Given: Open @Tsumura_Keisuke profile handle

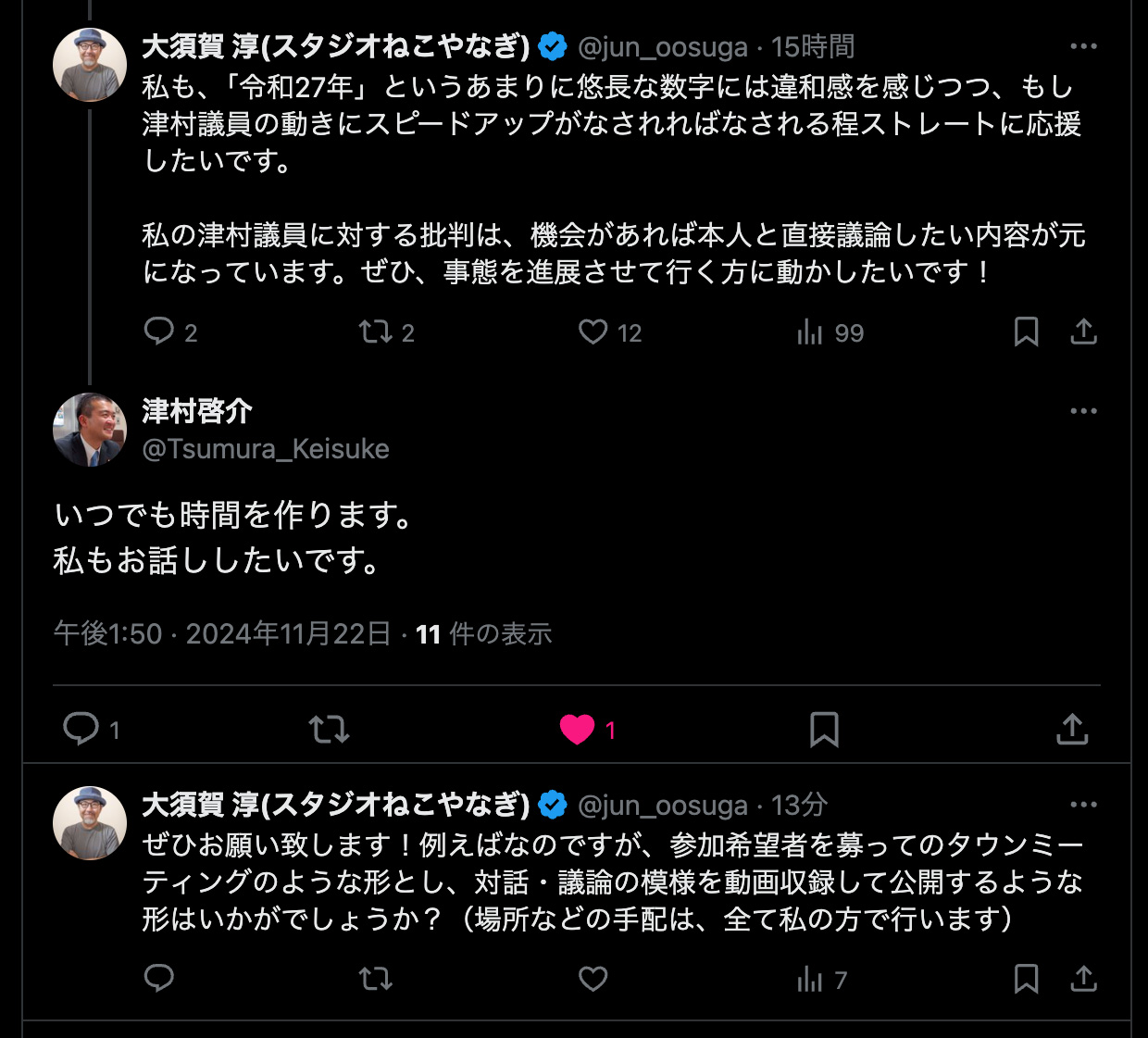Looking at the screenshot, I should (266, 449).
